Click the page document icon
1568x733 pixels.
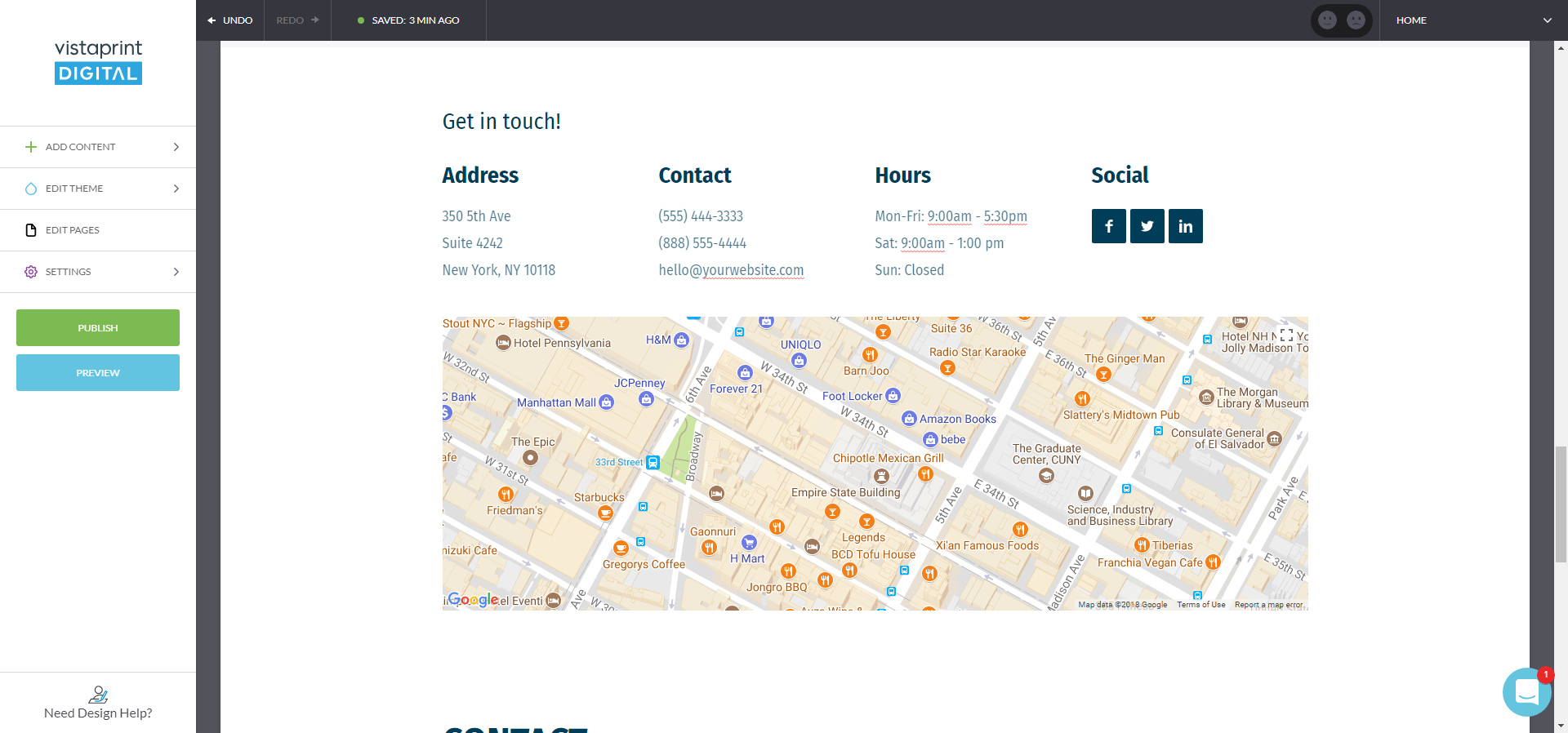click(31, 230)
